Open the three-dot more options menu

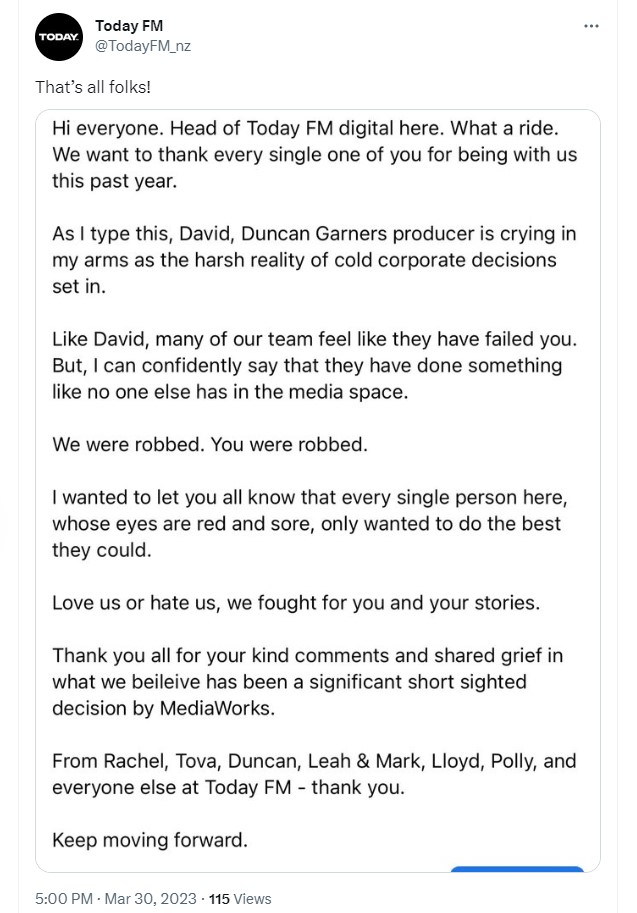coord(591,25)
